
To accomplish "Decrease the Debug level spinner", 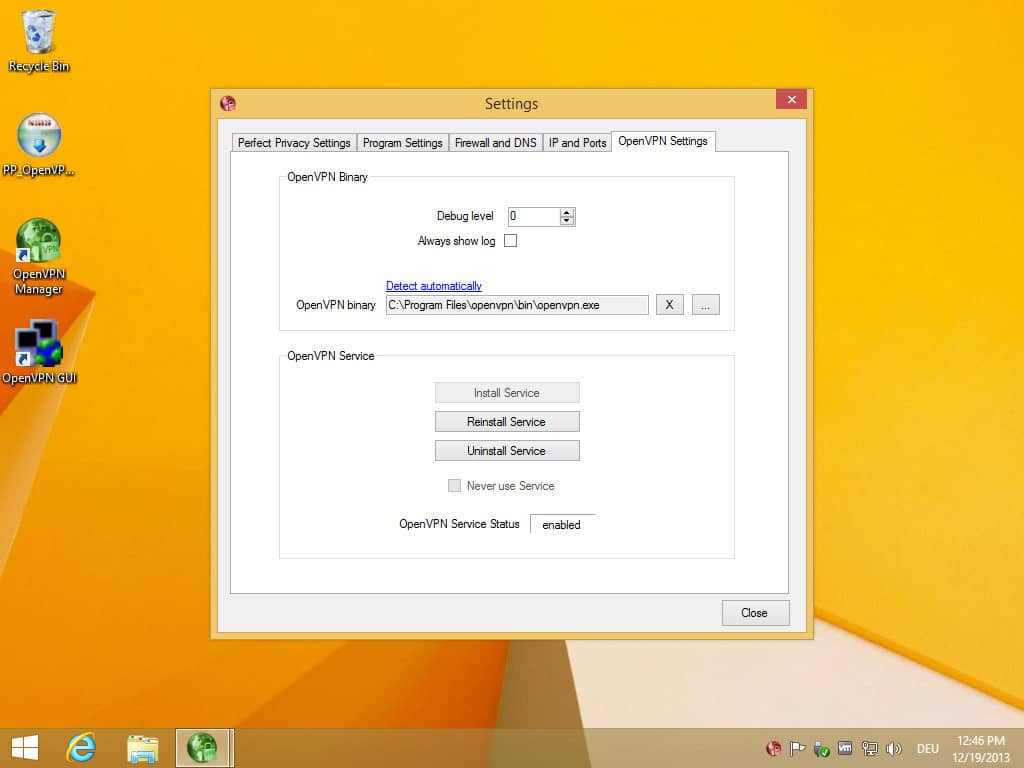I will 567,221.
